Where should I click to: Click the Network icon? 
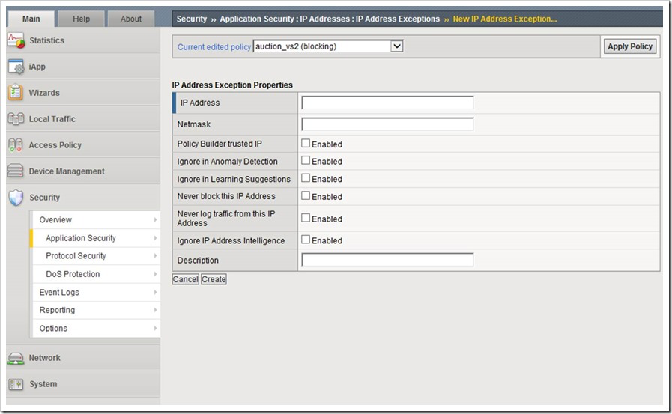16,358
